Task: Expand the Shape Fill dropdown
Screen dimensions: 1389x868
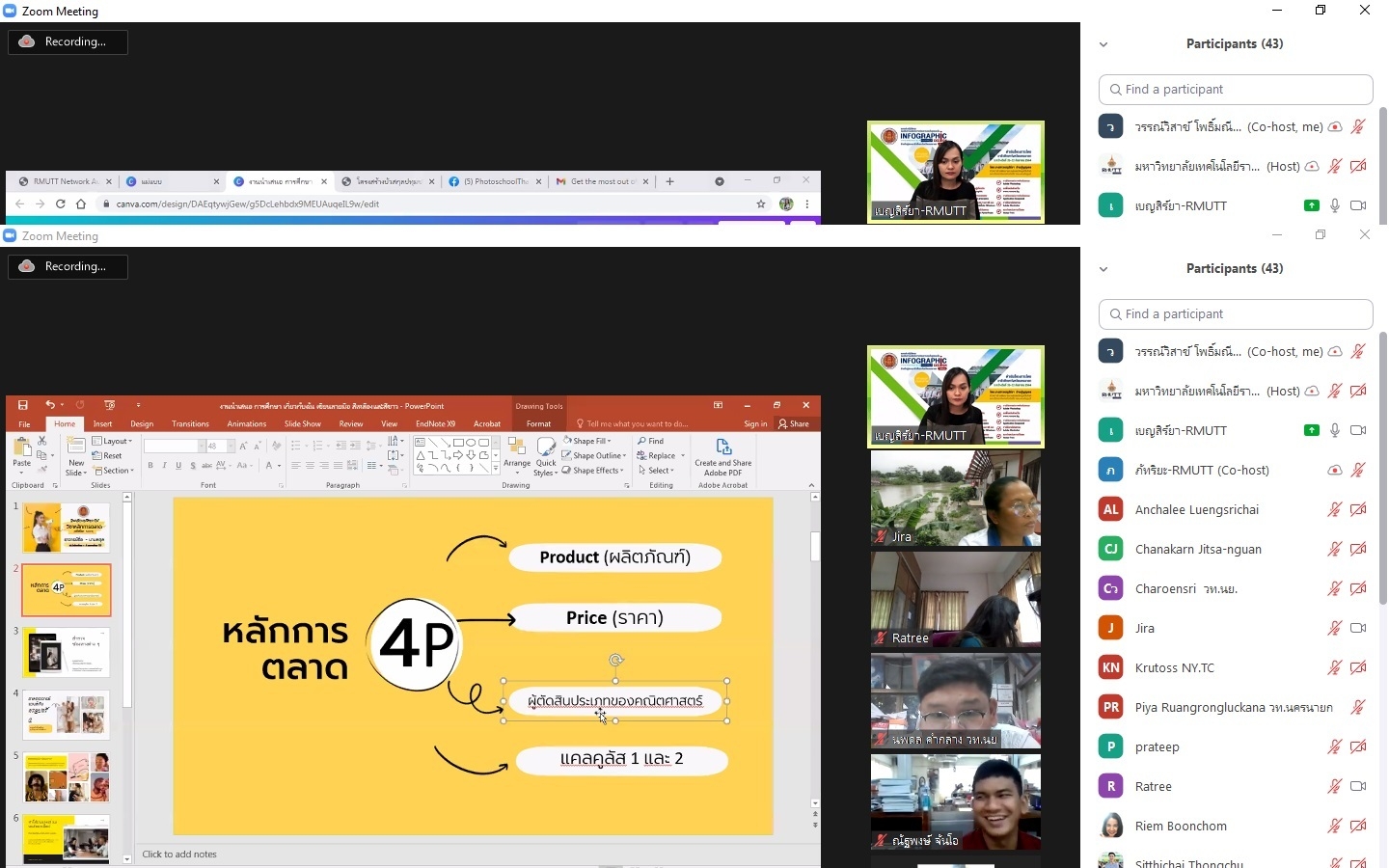Action: (587, 441)
